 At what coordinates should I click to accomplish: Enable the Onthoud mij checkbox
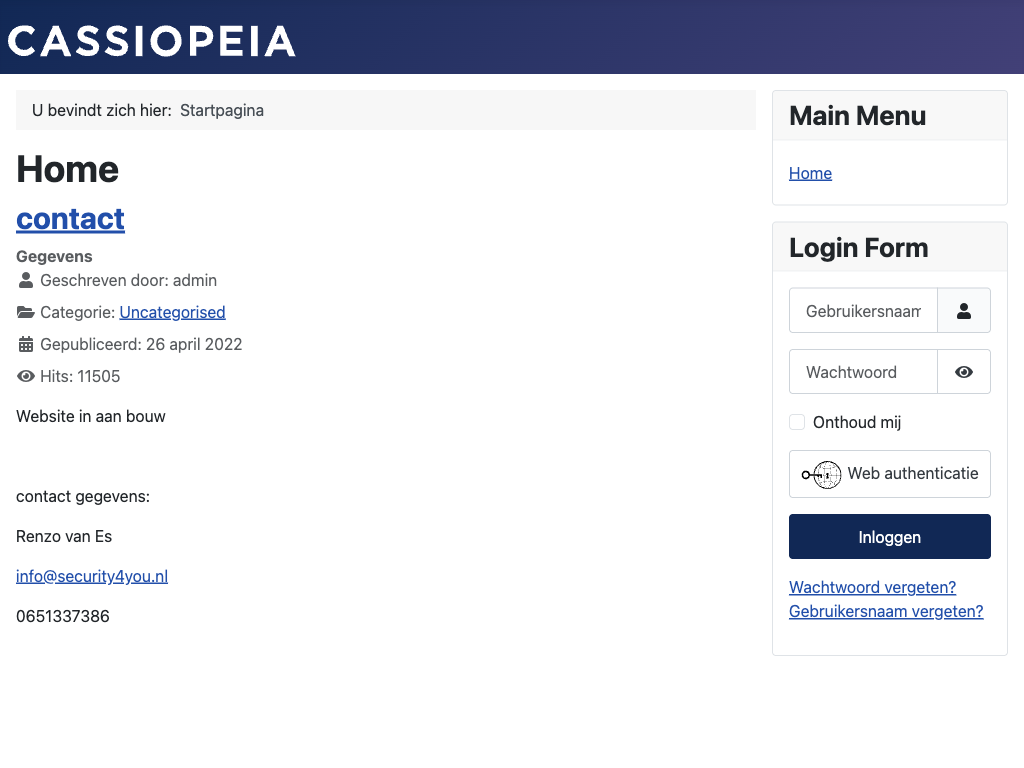pyautogui.click(x=797, y=422)
